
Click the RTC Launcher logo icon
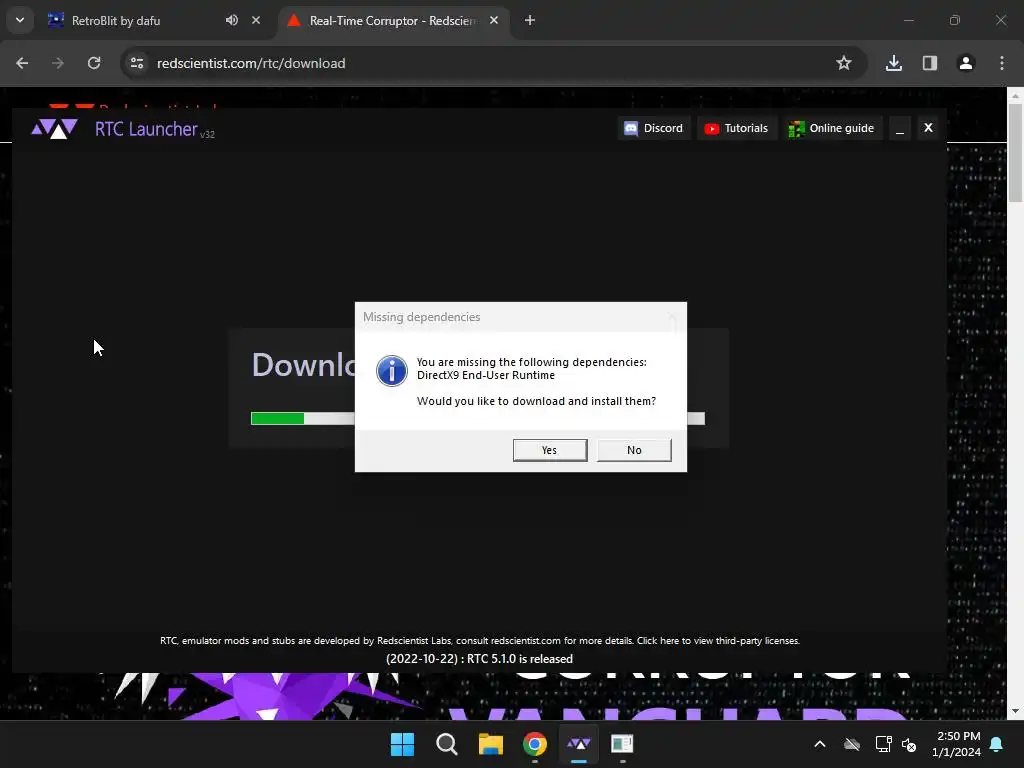(x=54, y=129)
